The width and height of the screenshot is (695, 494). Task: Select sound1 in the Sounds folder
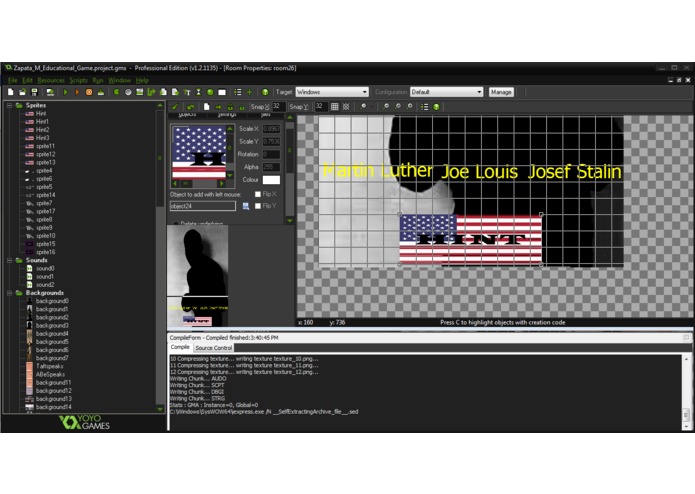point(45,276)
